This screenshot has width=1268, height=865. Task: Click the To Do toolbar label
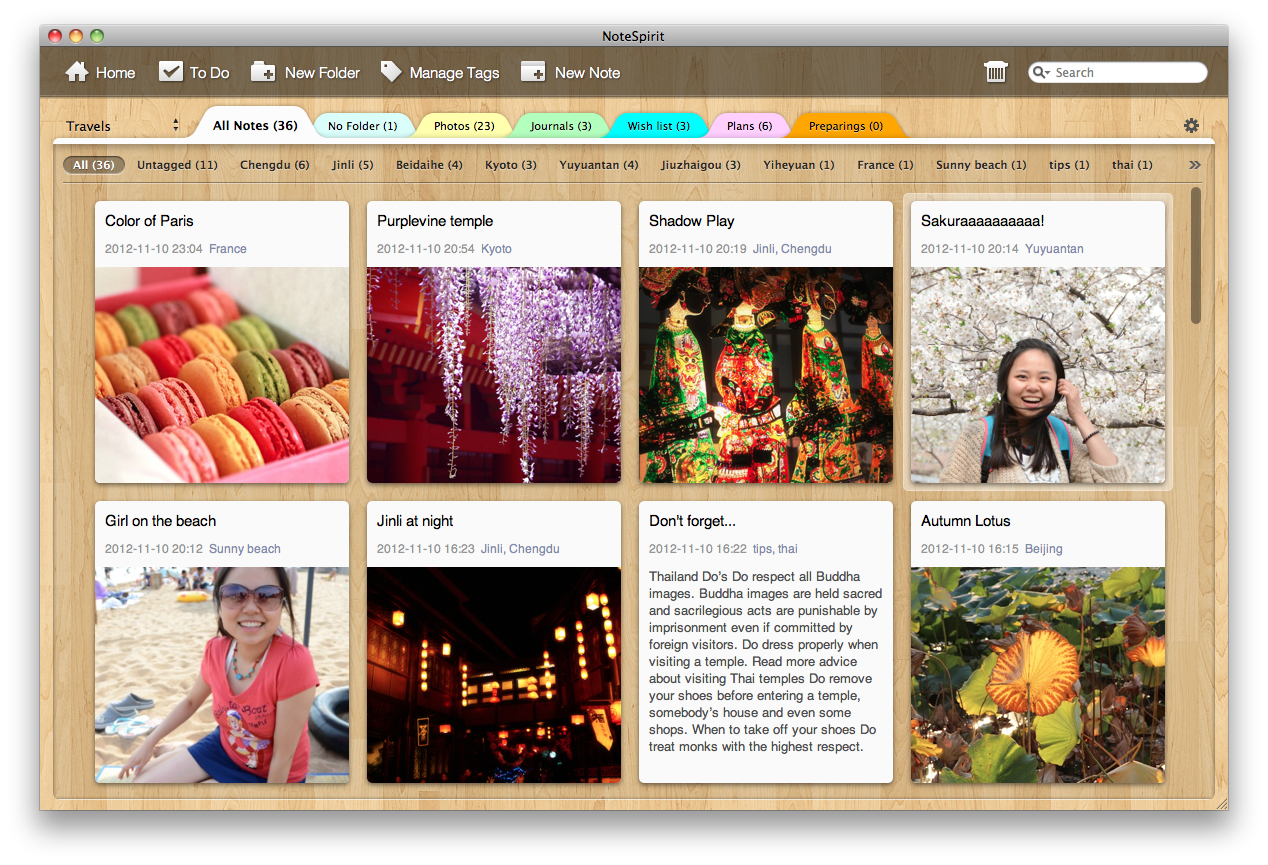pyautogui.click(x=210, y=73)
